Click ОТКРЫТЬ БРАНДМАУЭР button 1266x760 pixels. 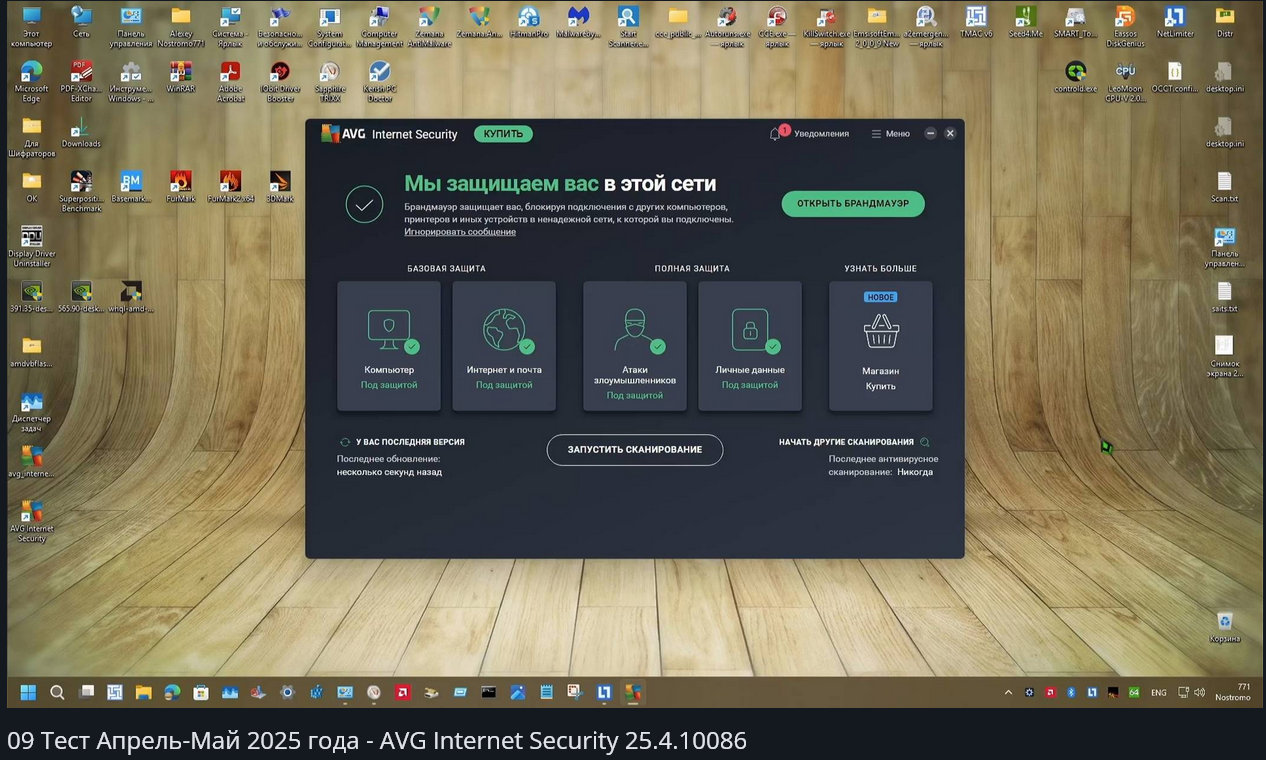tap(853, 204)
